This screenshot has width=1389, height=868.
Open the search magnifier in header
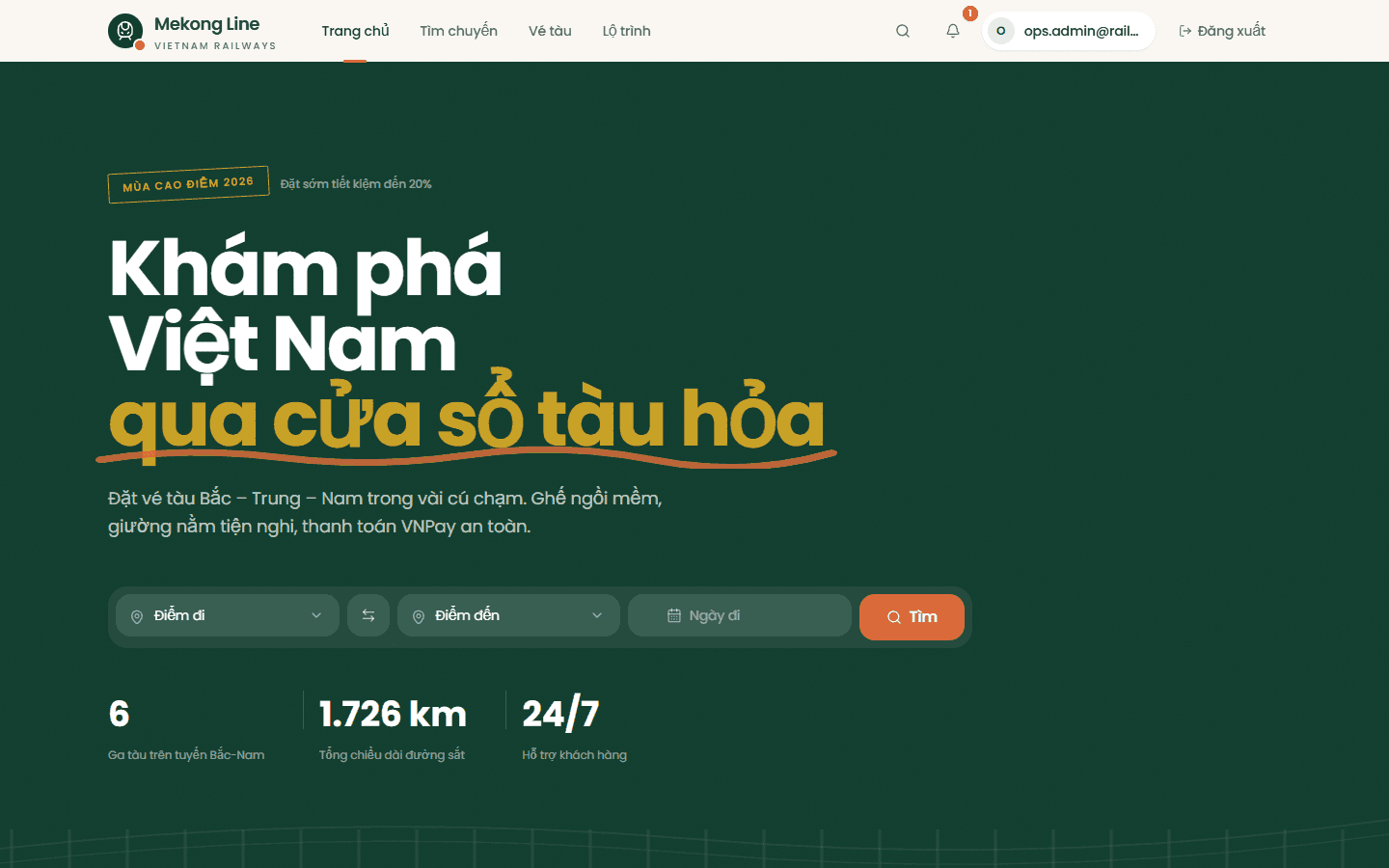click(x=903, y=31)
